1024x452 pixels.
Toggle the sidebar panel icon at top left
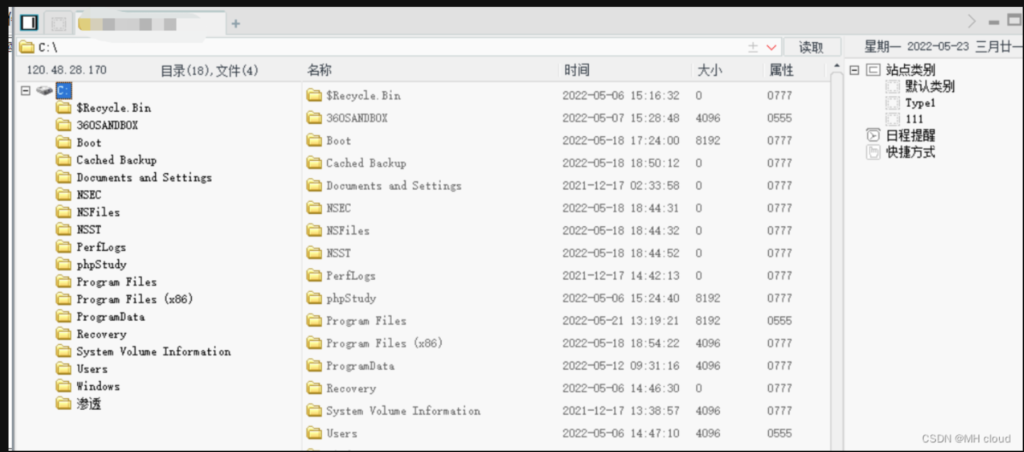[29, 24]
